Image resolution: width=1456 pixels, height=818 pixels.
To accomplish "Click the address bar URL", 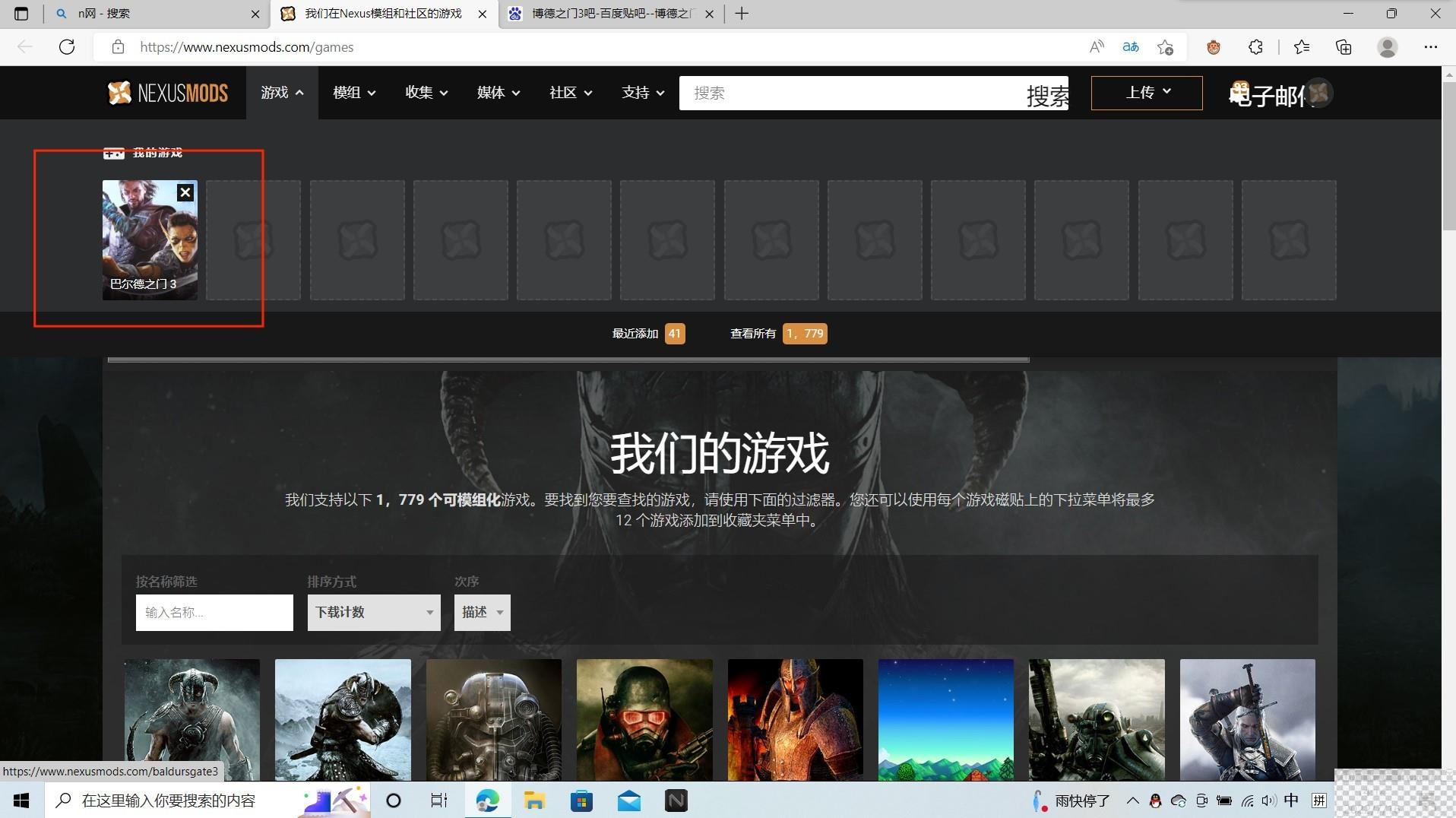I will coord(247,47).
